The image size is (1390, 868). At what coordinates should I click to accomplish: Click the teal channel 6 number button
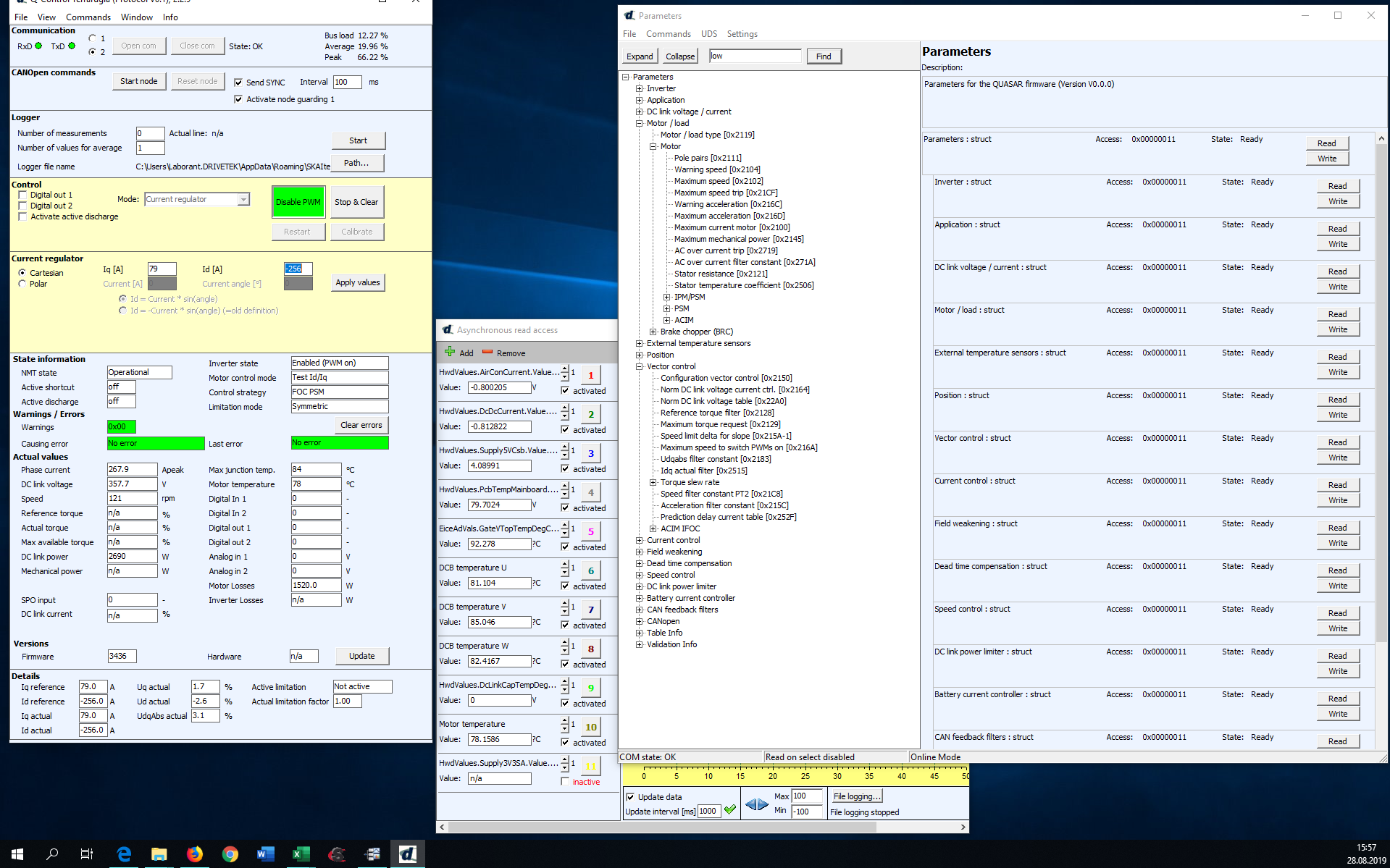(591, 570)
